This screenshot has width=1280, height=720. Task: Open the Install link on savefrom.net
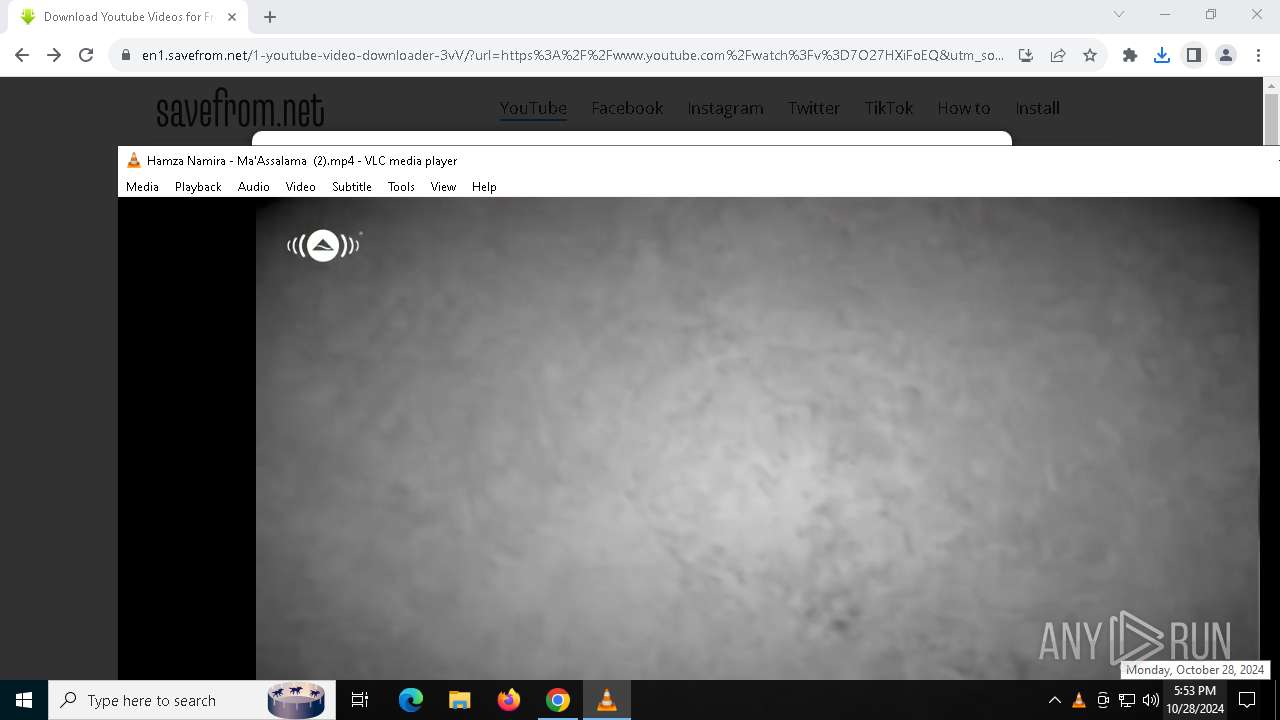click(1037, 108)
